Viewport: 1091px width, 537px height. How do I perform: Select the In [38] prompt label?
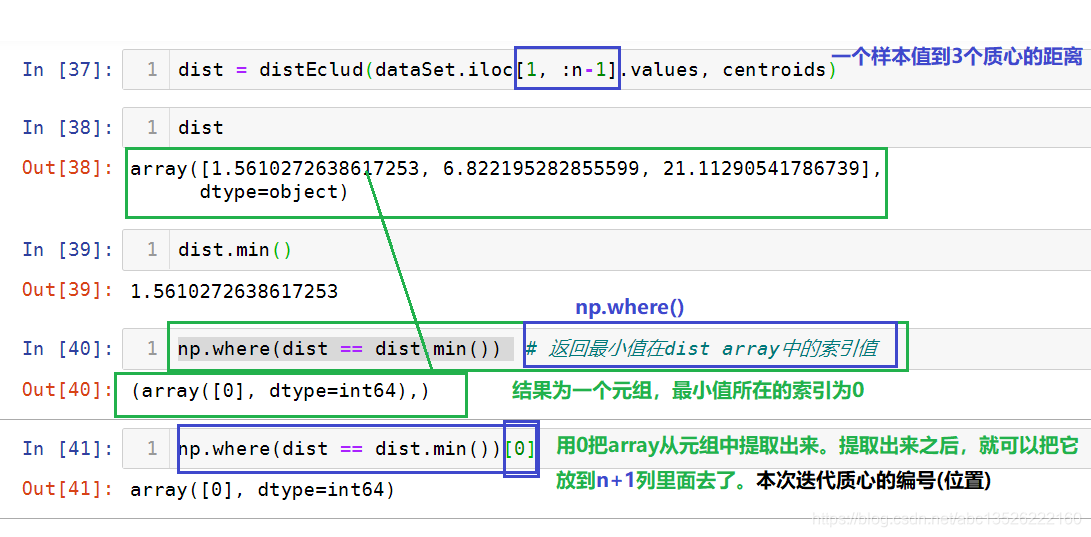67,128
